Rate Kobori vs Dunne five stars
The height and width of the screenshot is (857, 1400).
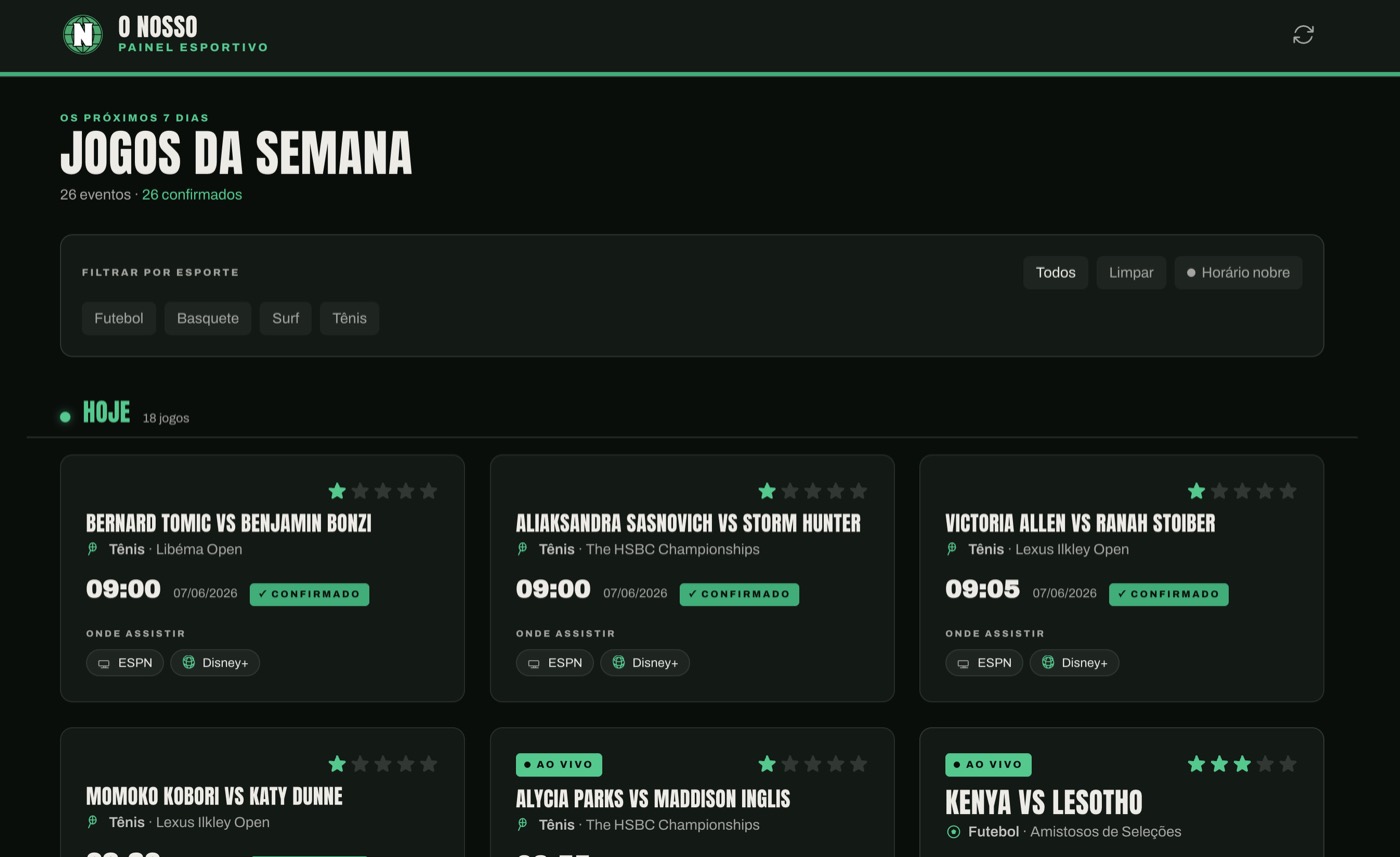429,764
